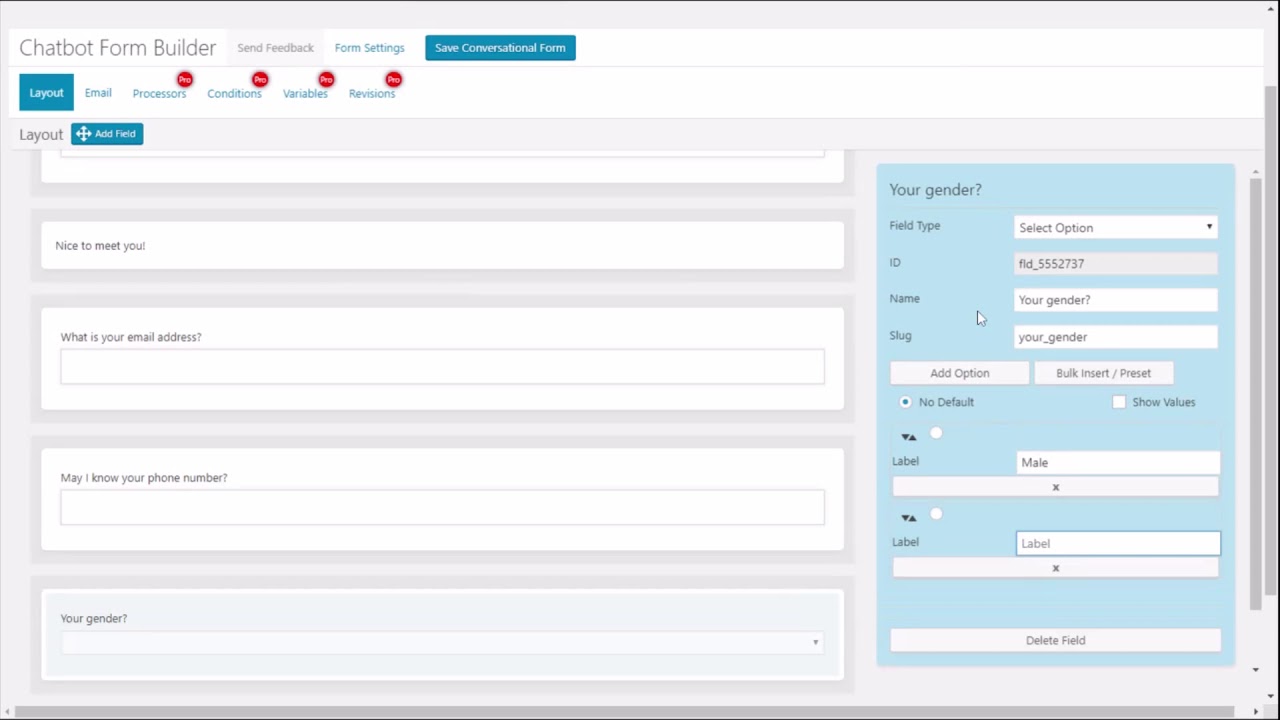The height and width of the screenshot is (720, 1280).
Task: Click the reorder arrows beside the second option
Action: (x=908, y=516)
